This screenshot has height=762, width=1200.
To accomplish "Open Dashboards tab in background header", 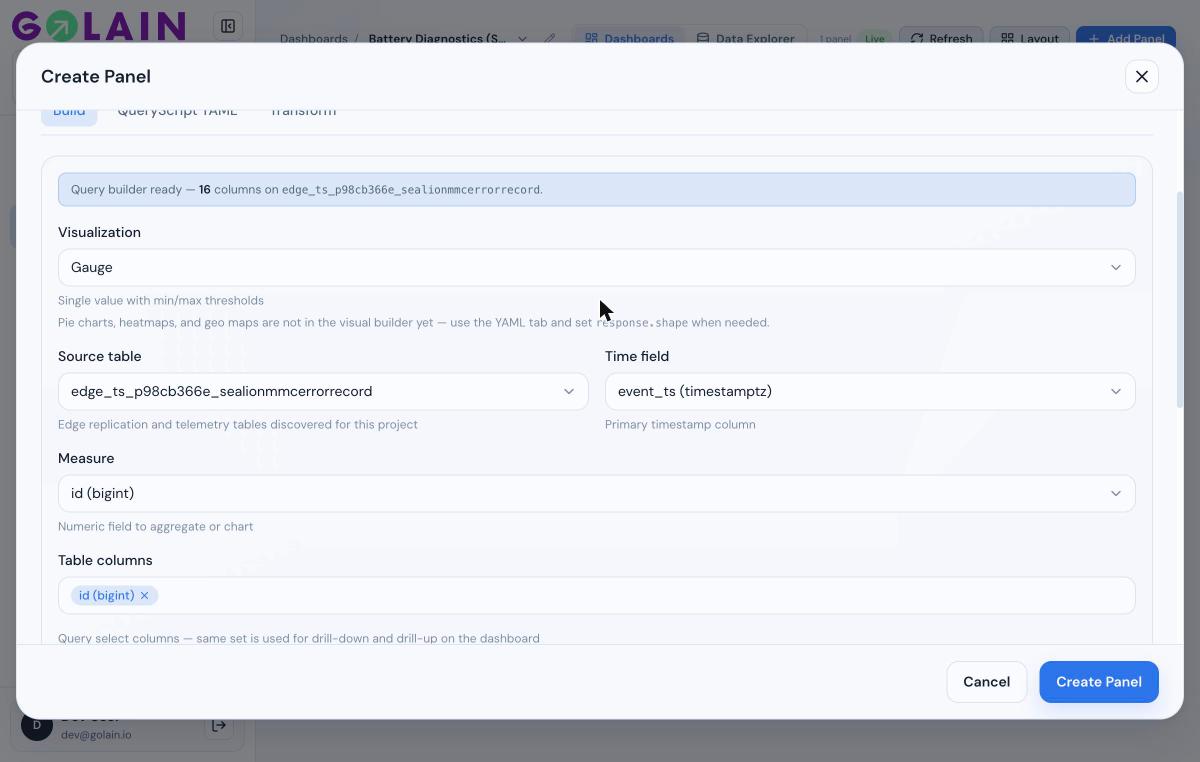I will [x=629, y=39].
